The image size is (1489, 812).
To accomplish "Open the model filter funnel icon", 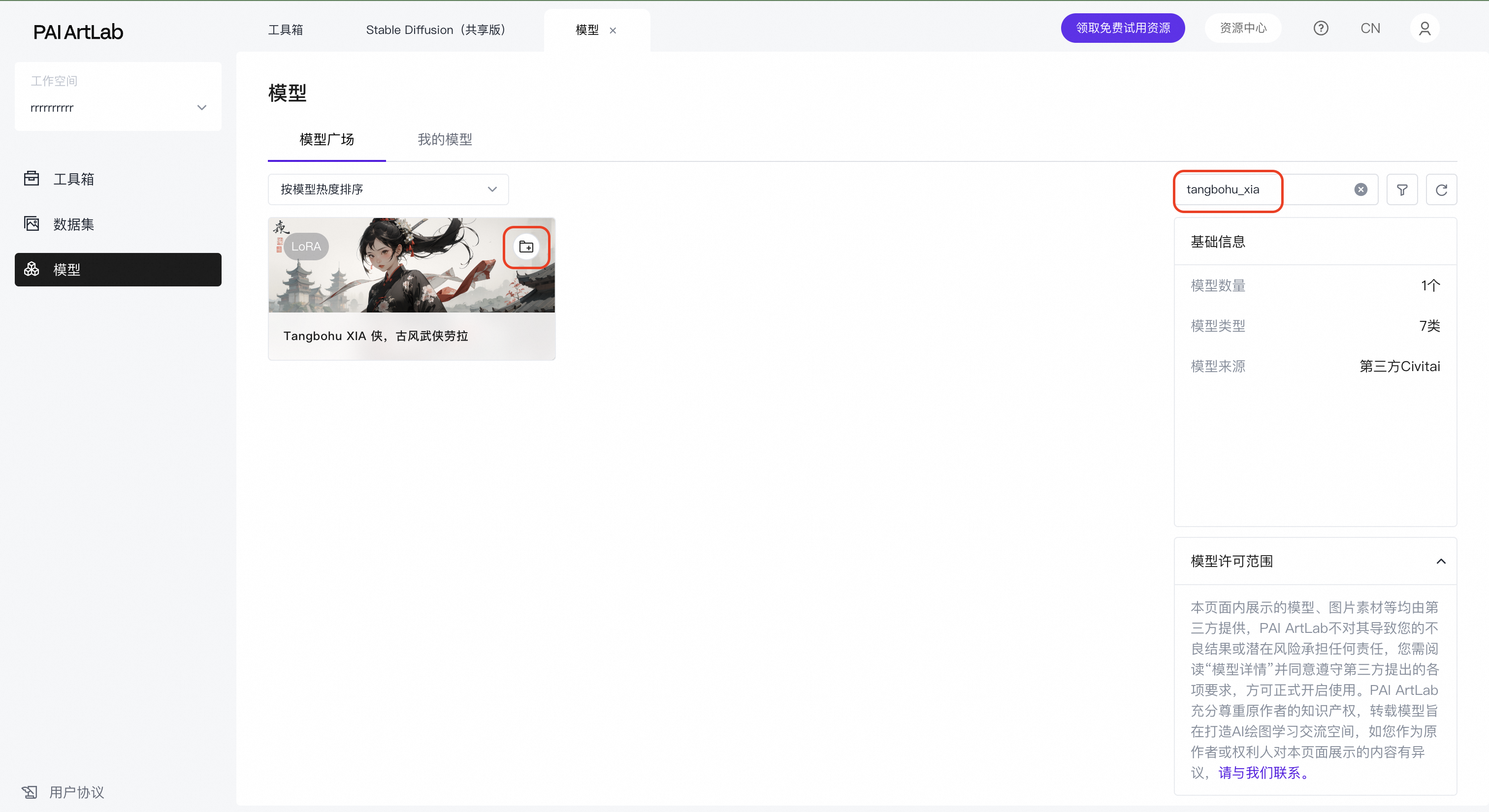I will [1402, 189].
